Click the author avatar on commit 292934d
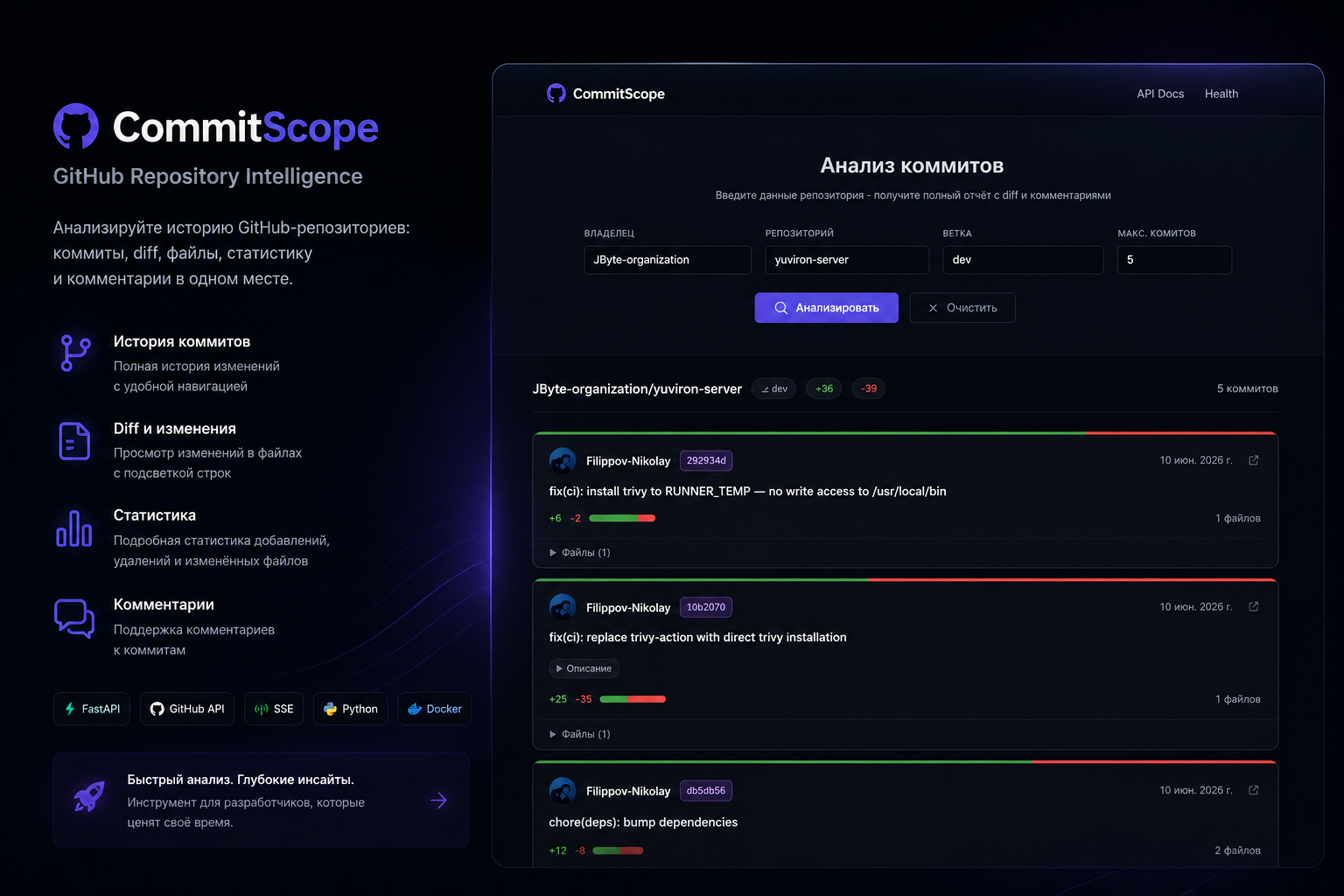This screenshot has width=1344, height=896. 563,460
